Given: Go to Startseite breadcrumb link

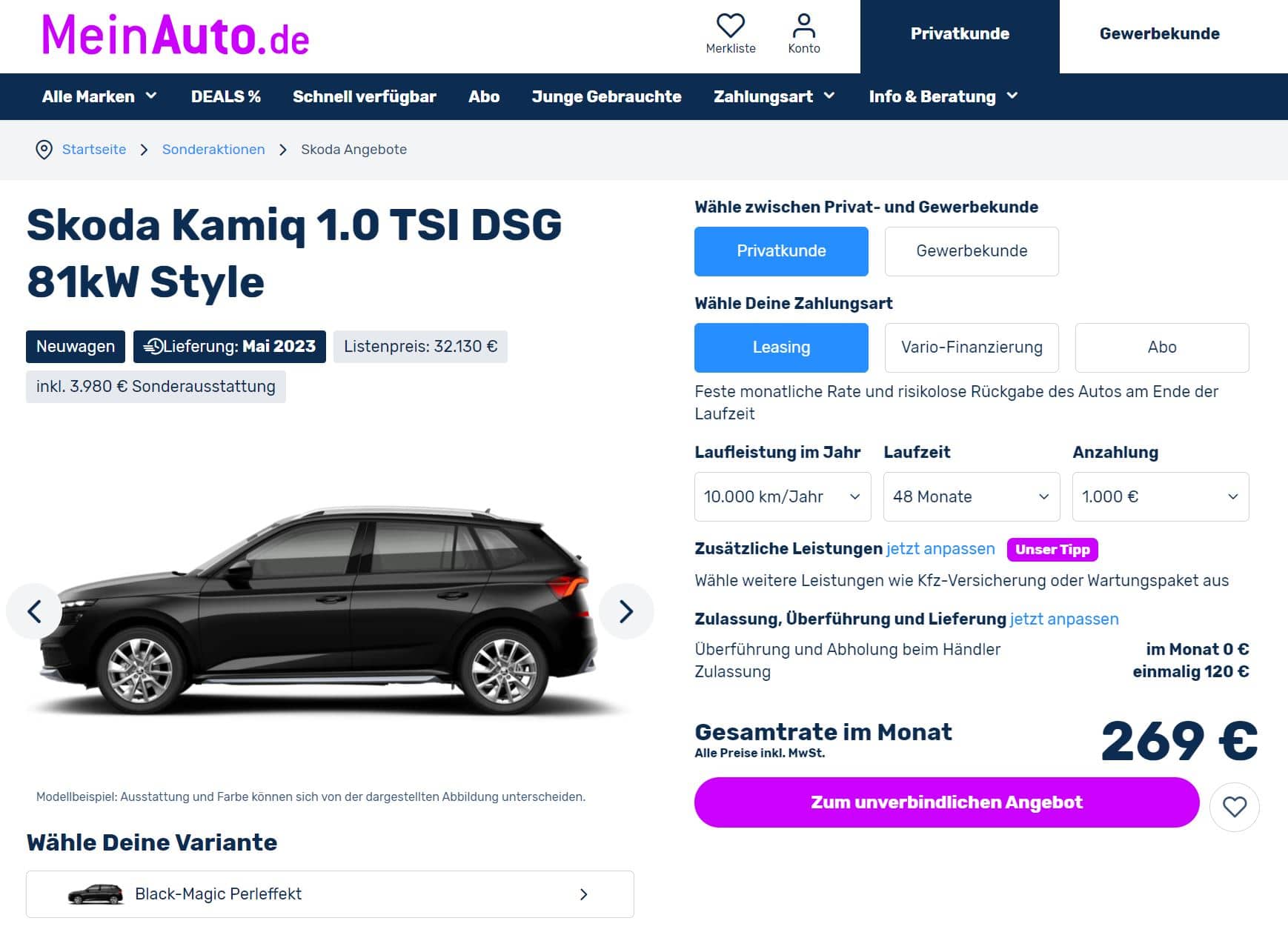Looking at the screenshot, I should coord(94,150).
